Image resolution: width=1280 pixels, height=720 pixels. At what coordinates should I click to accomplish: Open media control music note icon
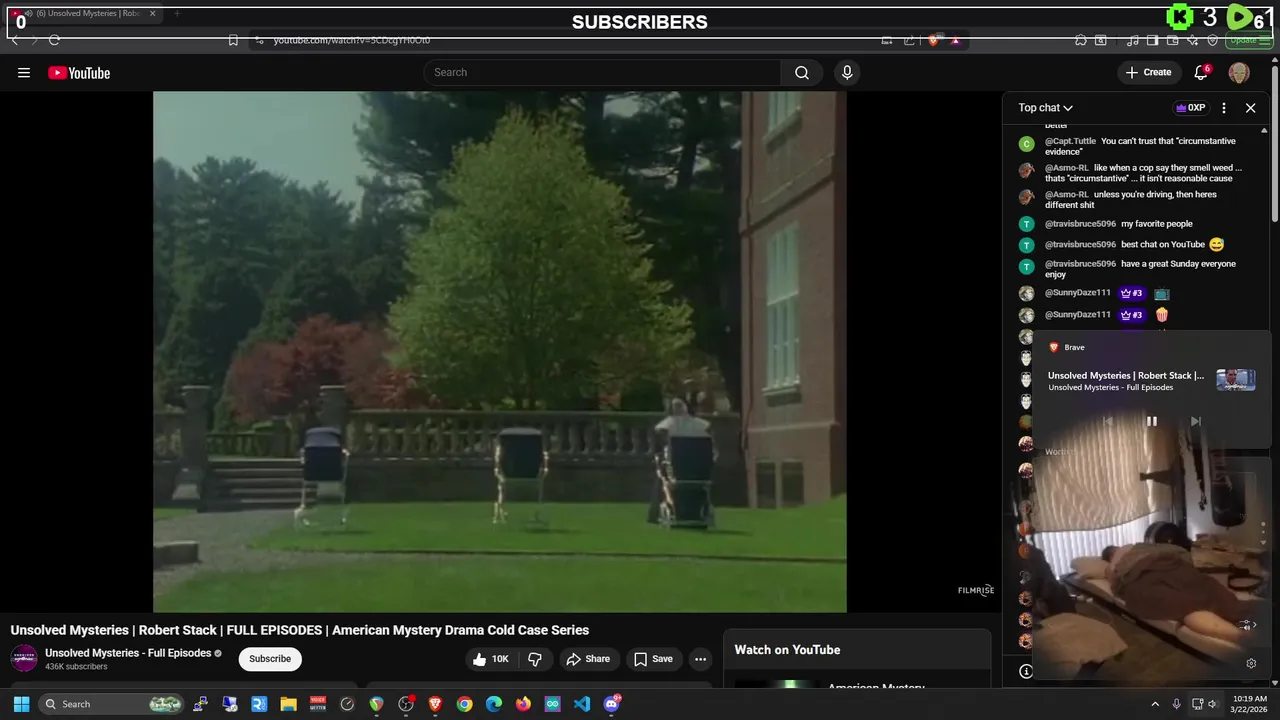[1133, 40]
